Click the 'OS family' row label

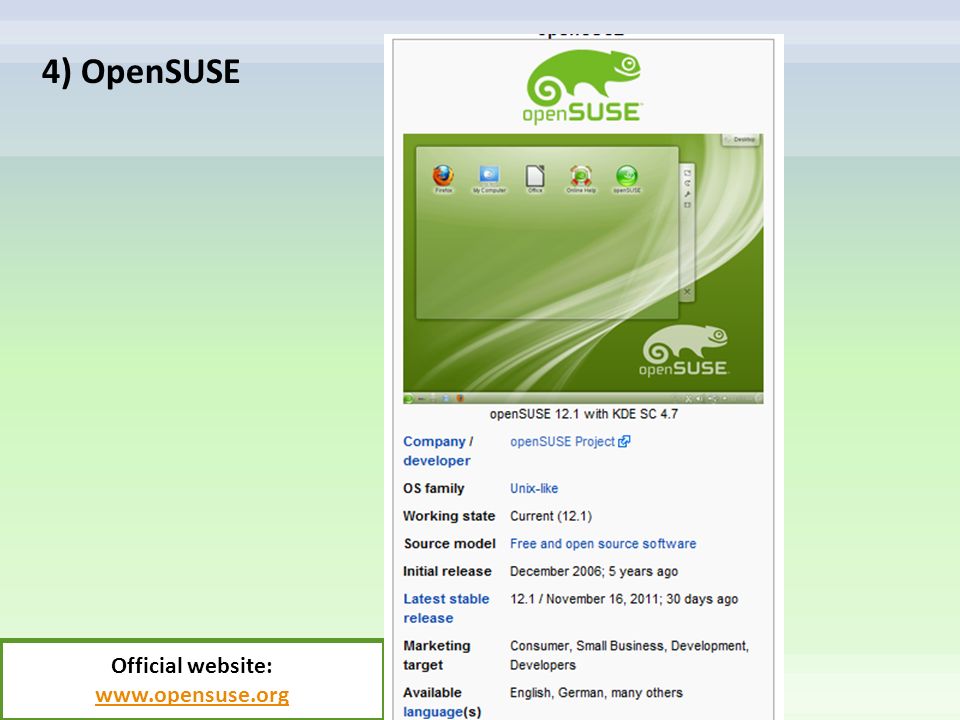click(x=433, y=488)
